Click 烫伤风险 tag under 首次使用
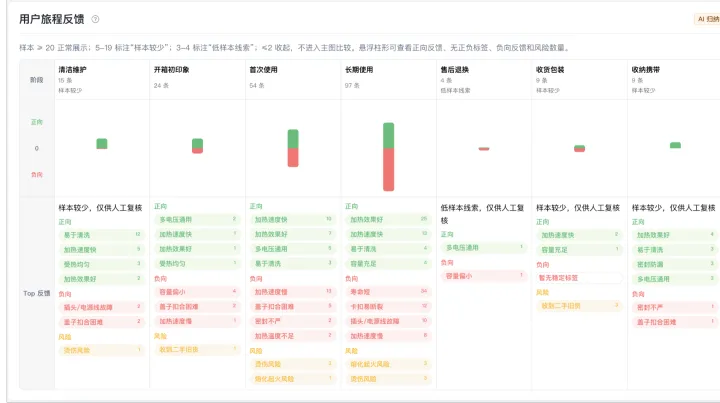720x403 pixels. (293, 364)
